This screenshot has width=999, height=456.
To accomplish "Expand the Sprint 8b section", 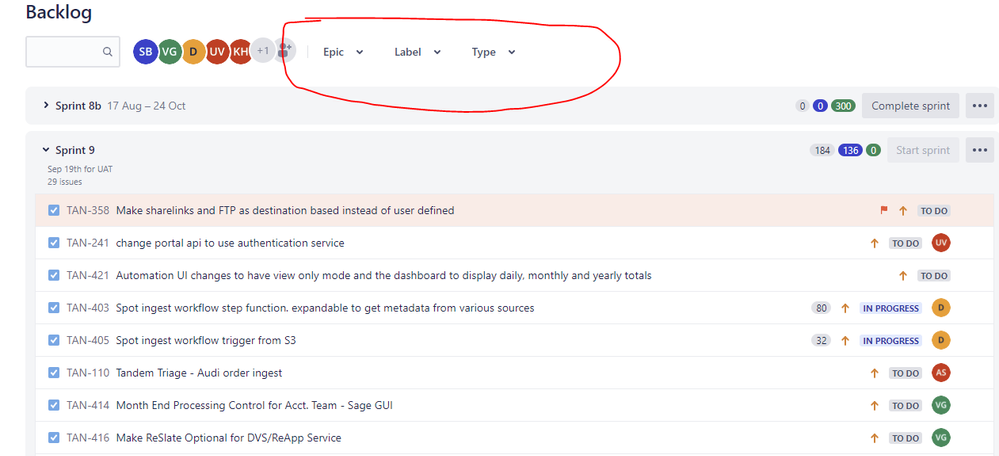I will [46, 105].
